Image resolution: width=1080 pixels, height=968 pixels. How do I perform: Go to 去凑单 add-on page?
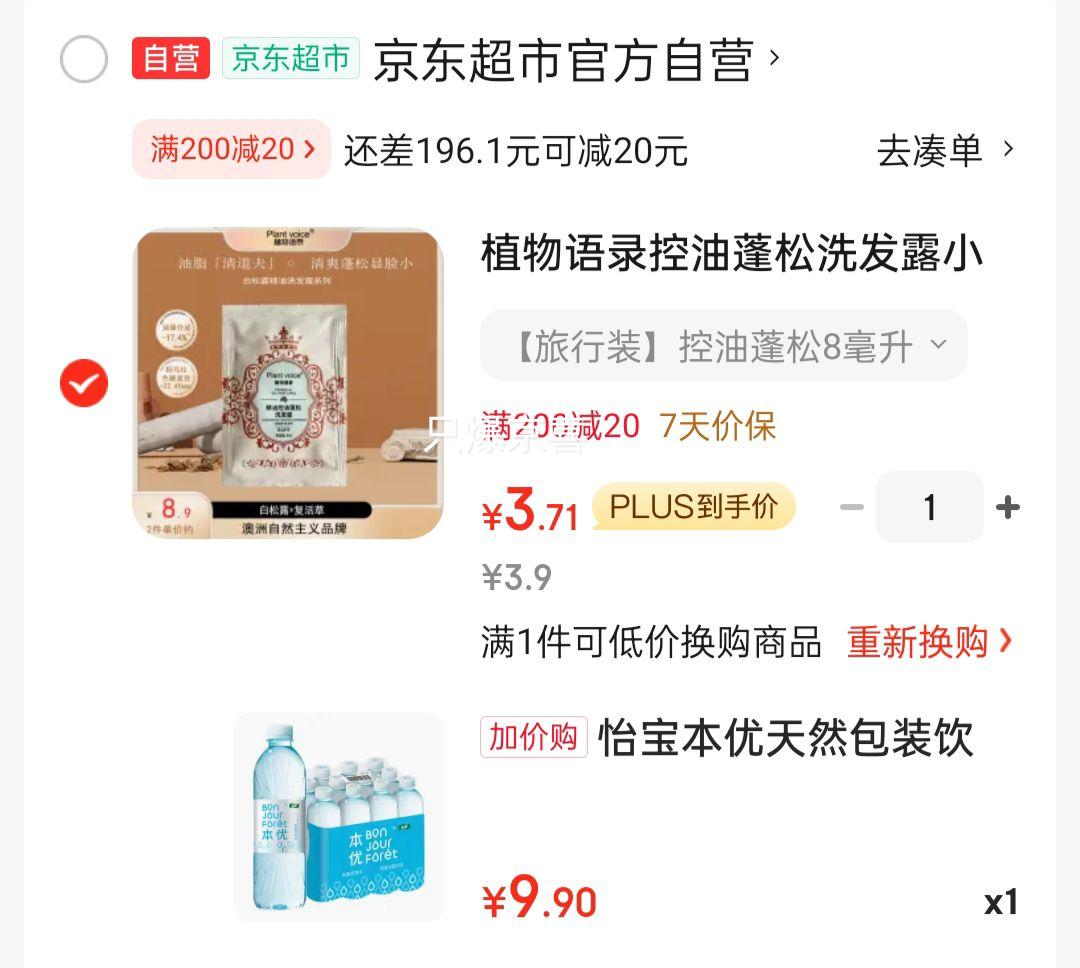coord(944,150)
